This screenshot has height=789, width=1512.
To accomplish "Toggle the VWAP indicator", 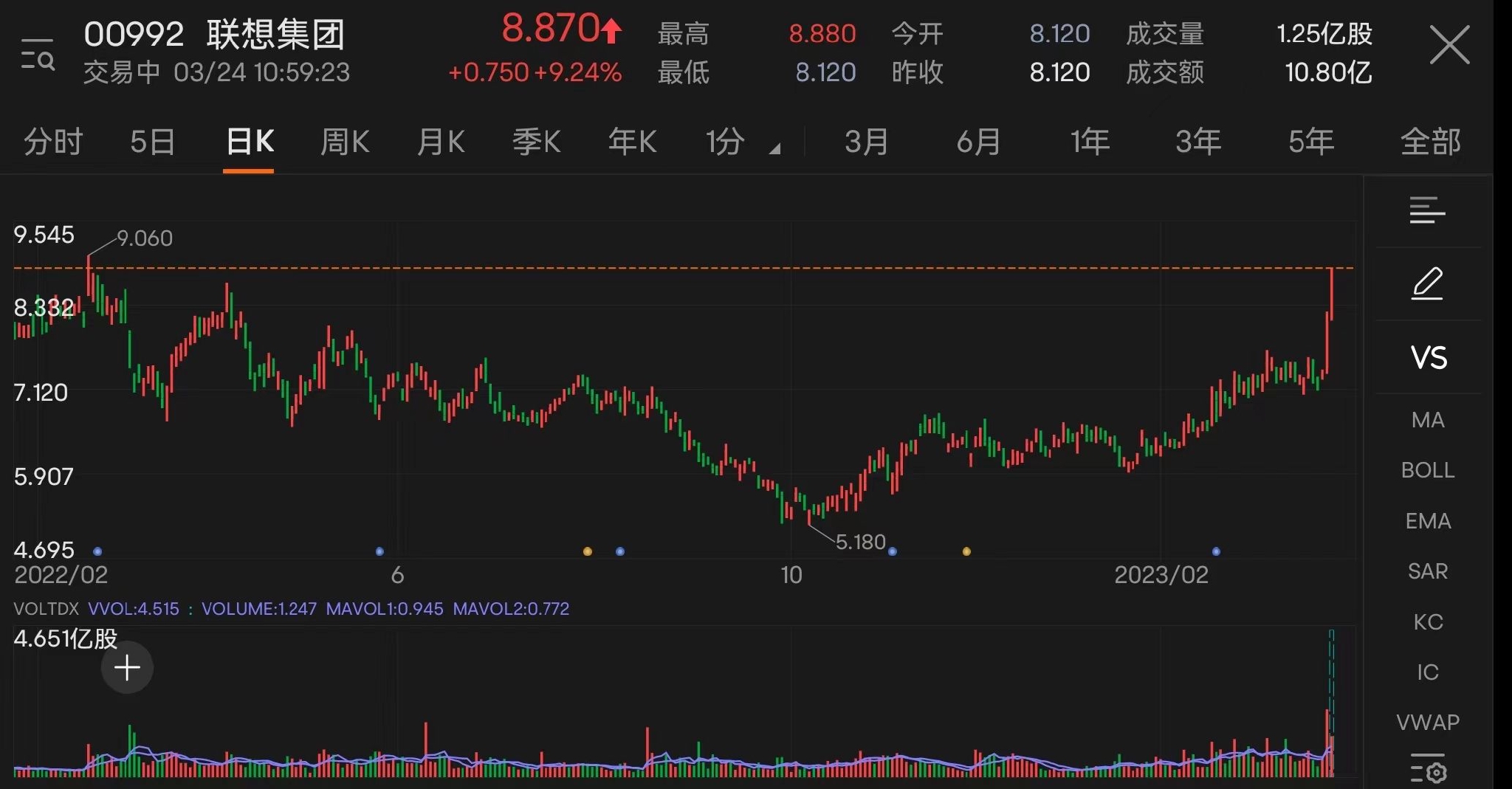I will [x=1428, y=722].
